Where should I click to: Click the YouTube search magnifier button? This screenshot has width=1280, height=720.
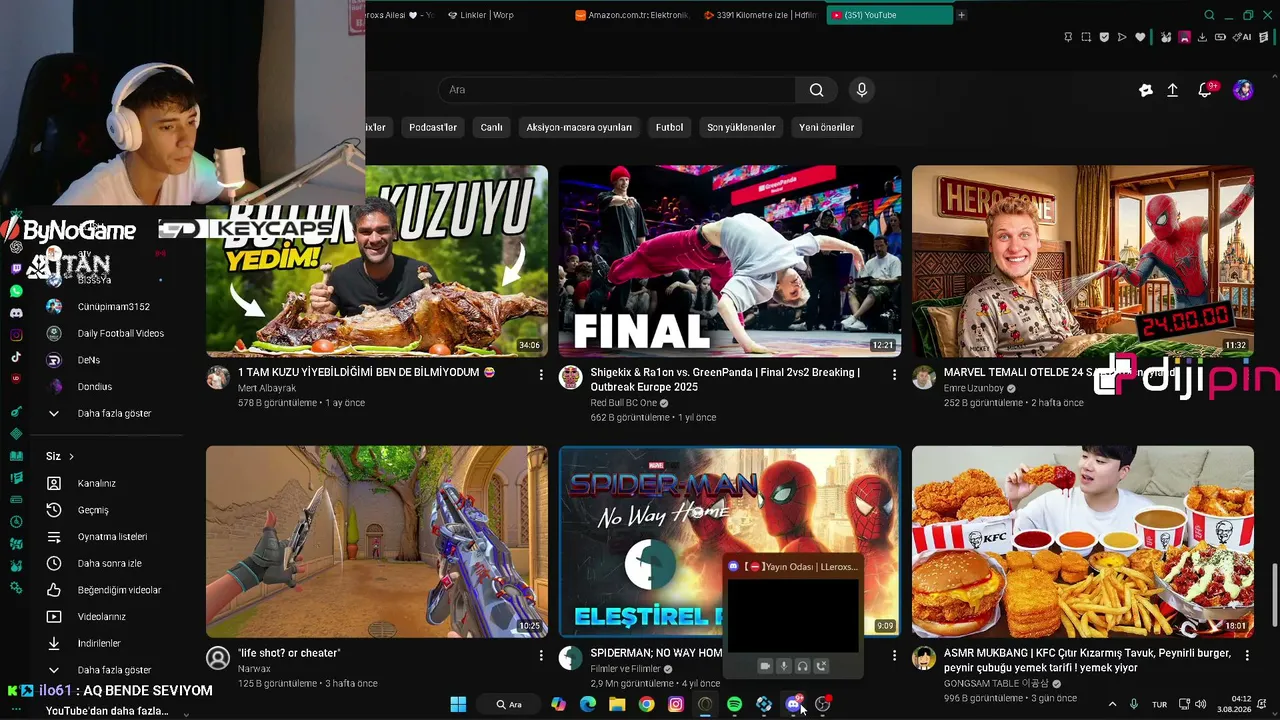click(816, 90)
